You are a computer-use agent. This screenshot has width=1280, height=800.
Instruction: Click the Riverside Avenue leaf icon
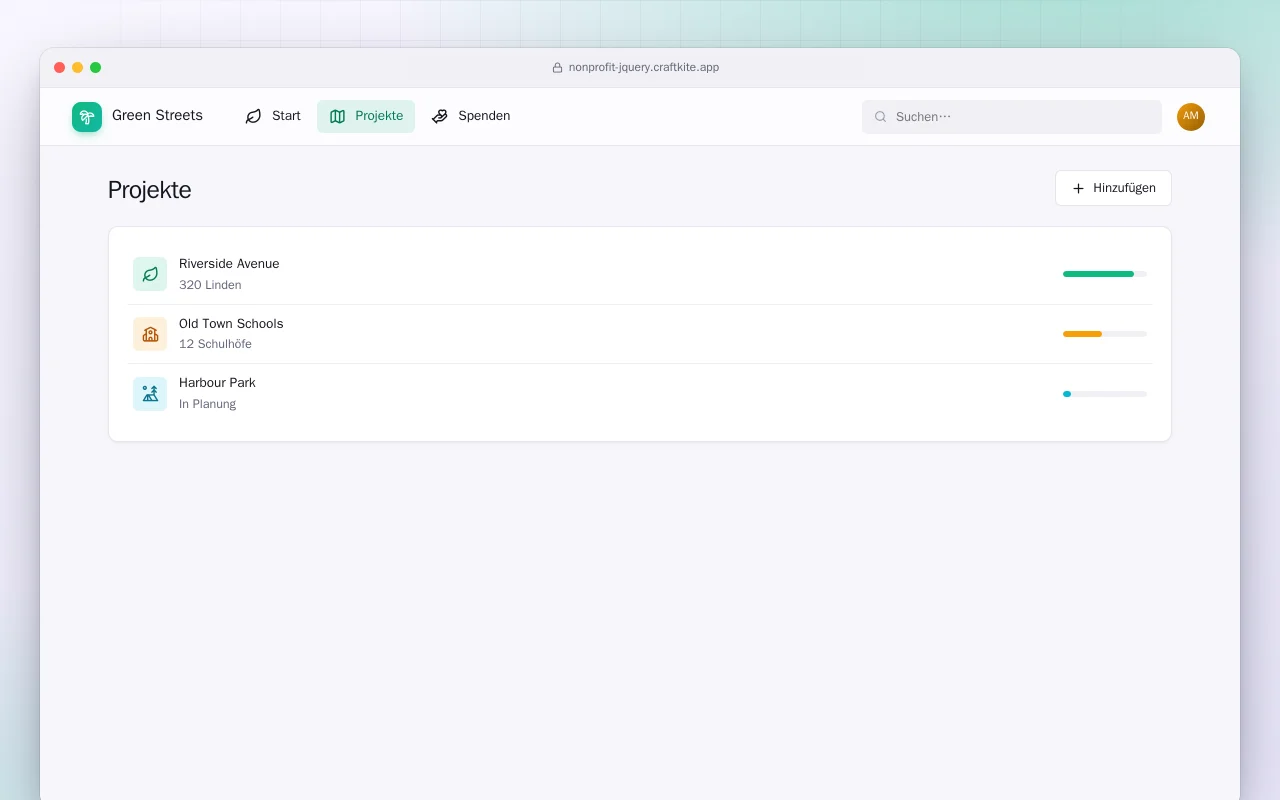pos(150,274)
